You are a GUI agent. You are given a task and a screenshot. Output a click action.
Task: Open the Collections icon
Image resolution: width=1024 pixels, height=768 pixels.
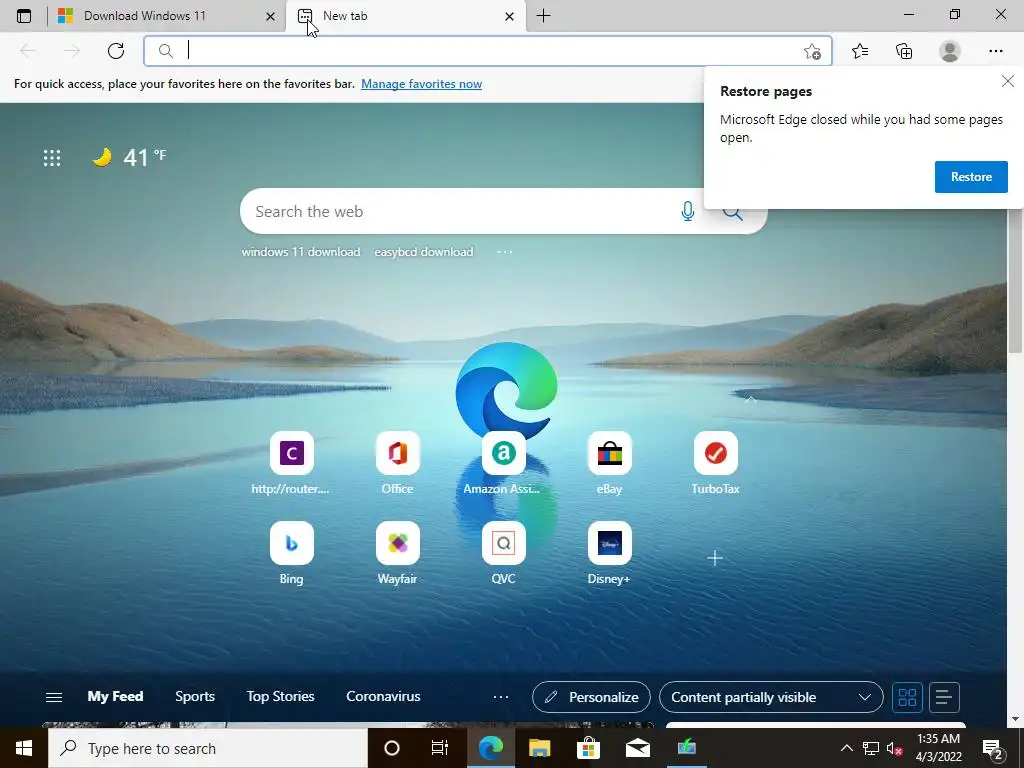point(904,51)
